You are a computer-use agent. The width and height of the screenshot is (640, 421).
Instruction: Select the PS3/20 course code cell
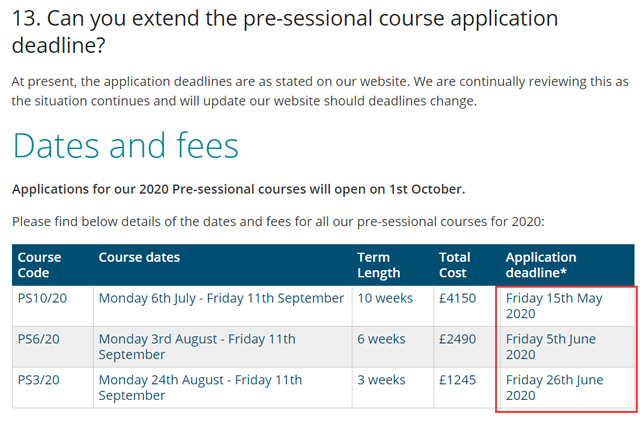(x=53, y=388)
